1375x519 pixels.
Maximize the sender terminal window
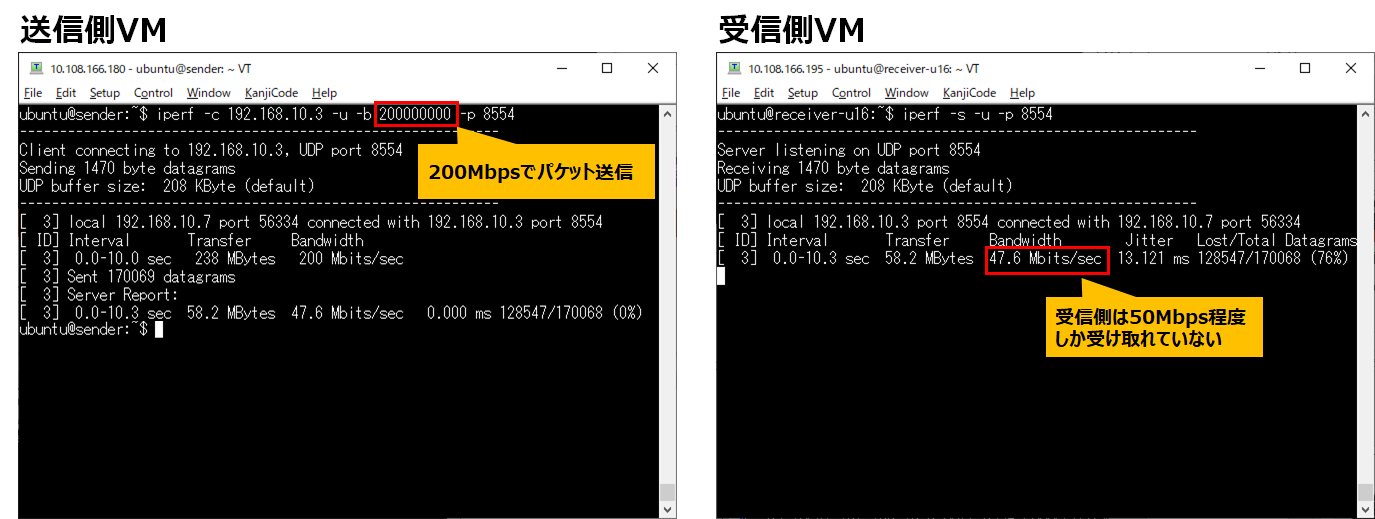(x=607, y=68)
